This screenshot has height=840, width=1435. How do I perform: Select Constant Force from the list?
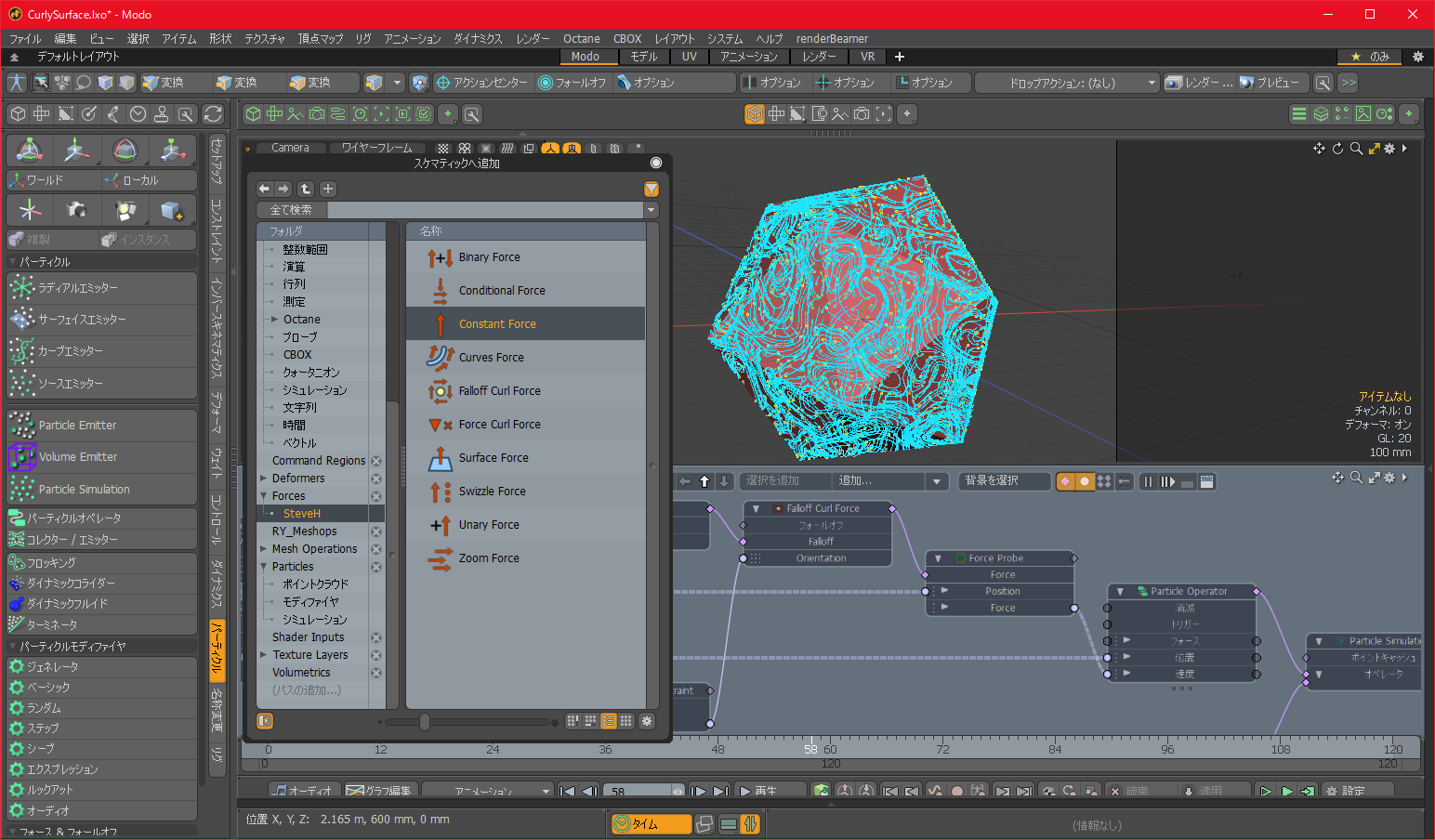click(x=497, y=324)
